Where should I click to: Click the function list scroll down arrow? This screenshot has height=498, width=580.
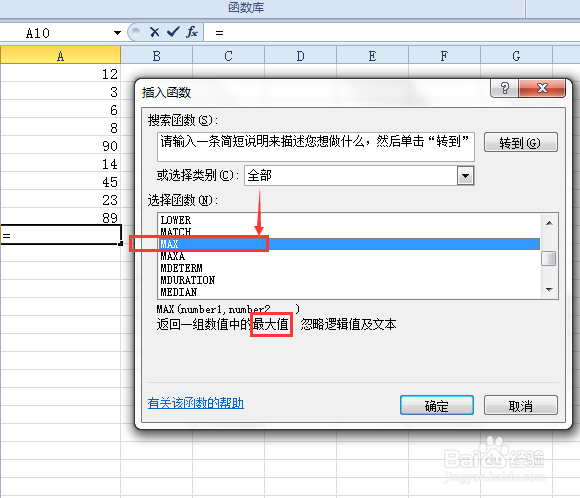tap(549, 289)
